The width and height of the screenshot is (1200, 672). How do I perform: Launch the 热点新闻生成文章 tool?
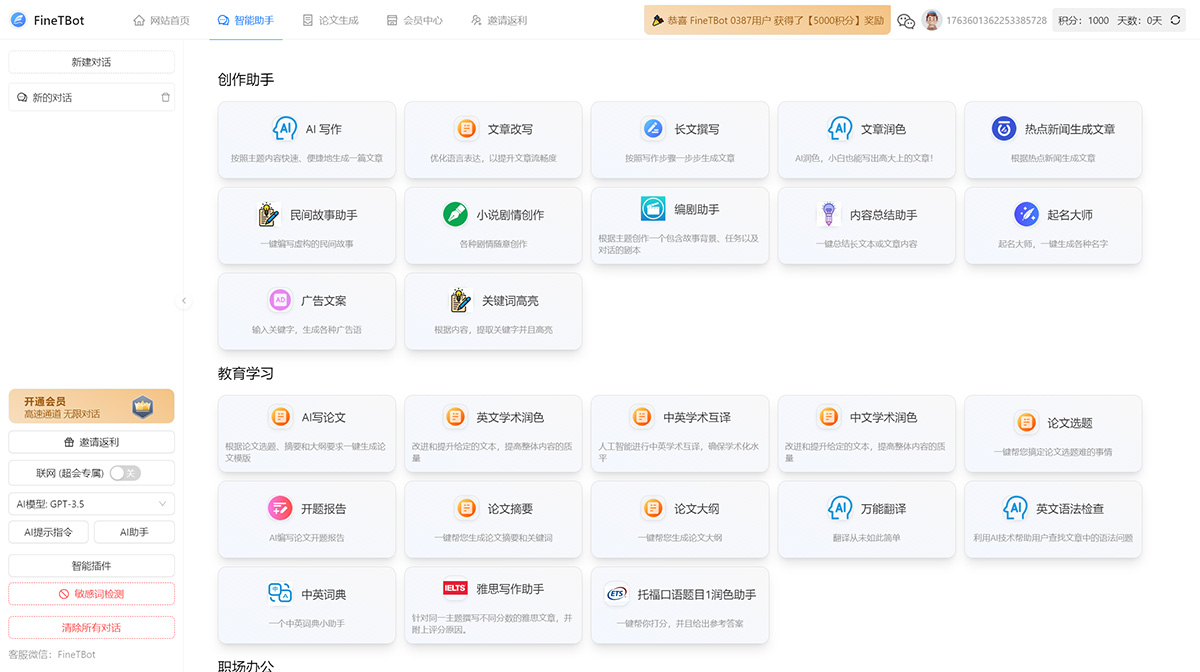click(x=1053, y=139)
